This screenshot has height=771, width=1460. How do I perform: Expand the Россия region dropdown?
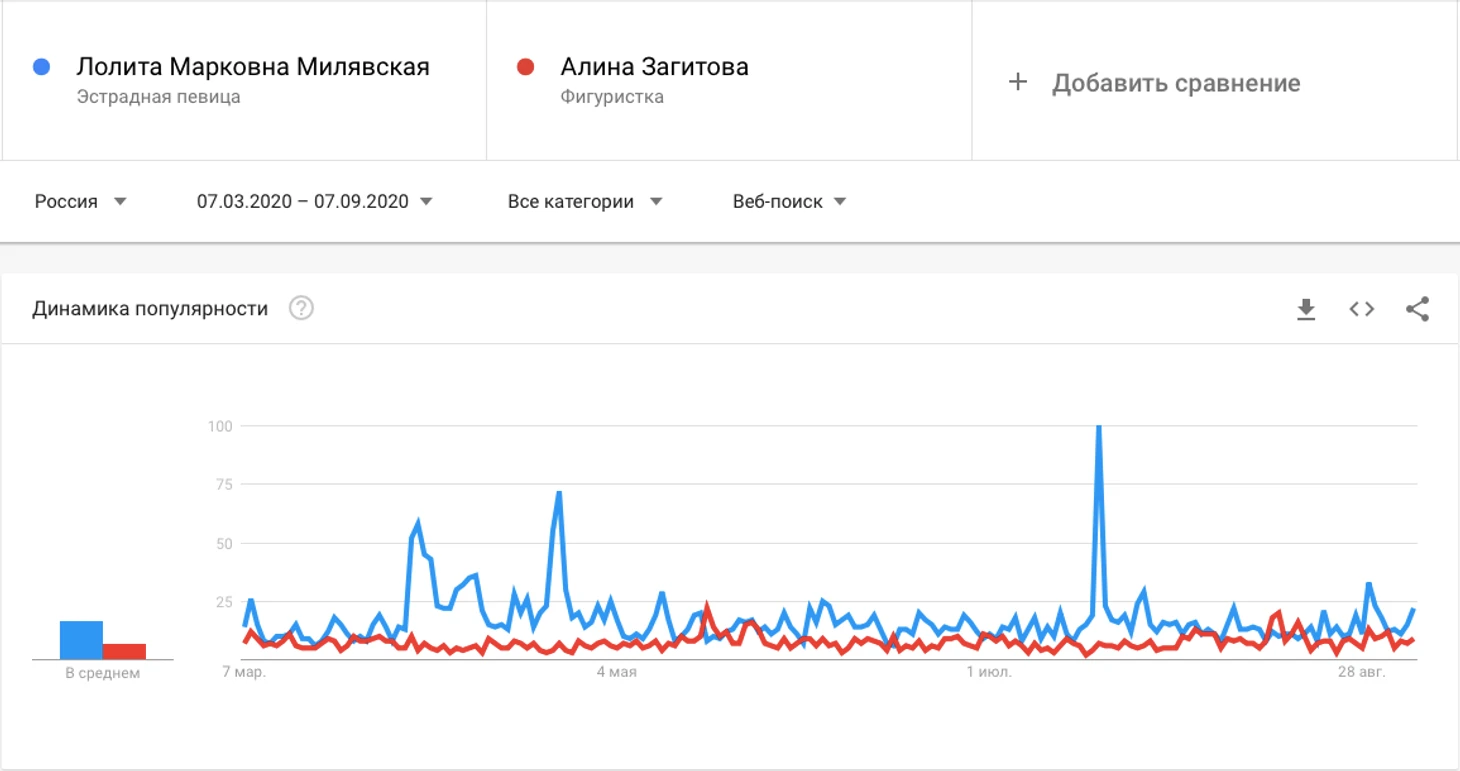[x=81, y=201]
